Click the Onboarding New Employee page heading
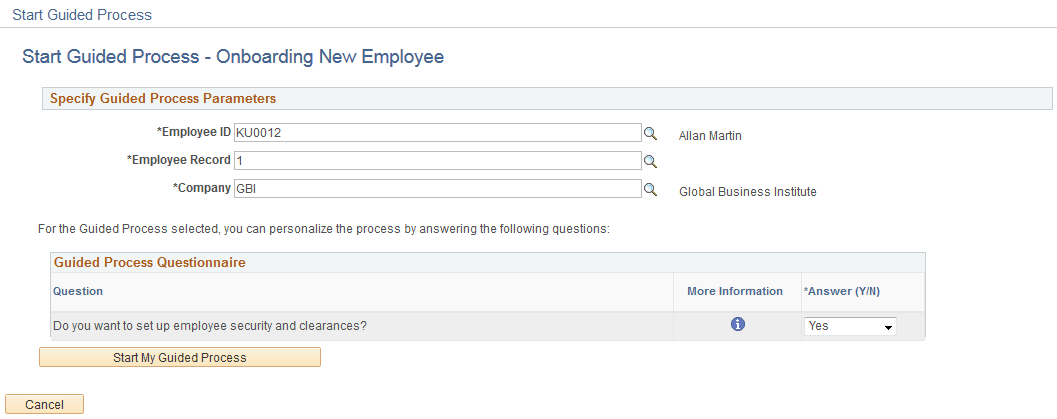This screenshot has height=419, width=1057. point(233,57)
